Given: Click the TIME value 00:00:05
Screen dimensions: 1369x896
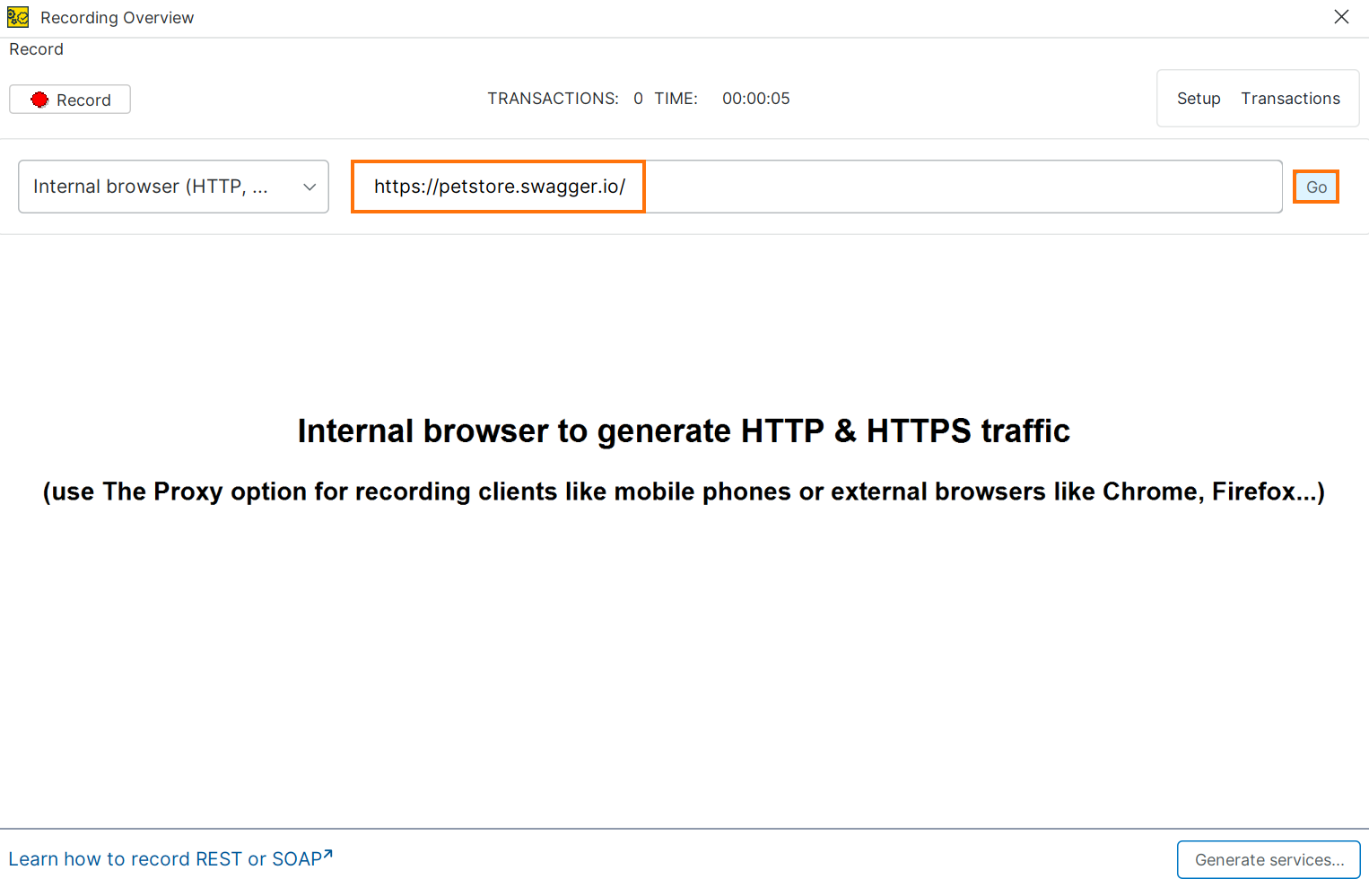Looking at the screenshot, I should click(x=756, y=99).
